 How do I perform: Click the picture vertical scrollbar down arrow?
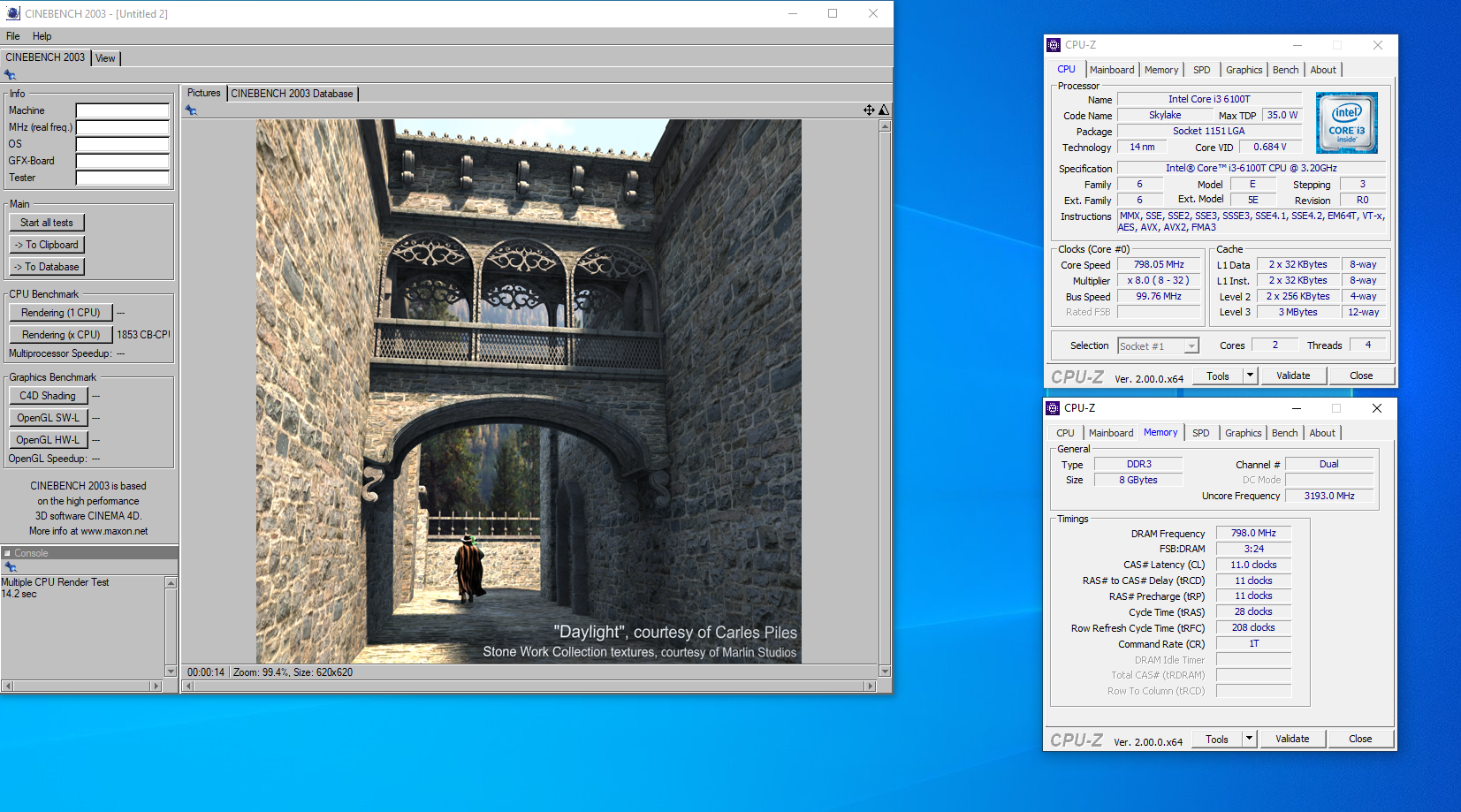[885, 672]
